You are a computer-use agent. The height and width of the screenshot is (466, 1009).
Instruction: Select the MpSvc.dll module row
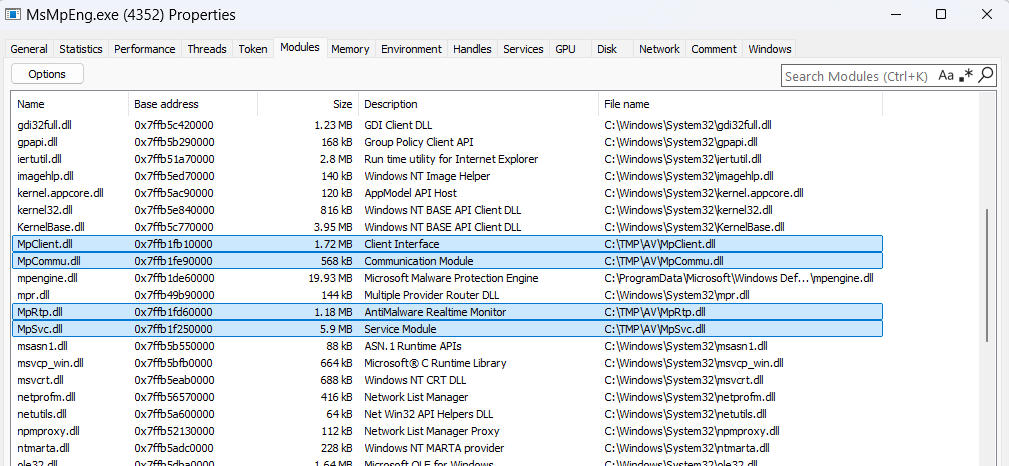(447, 330)
